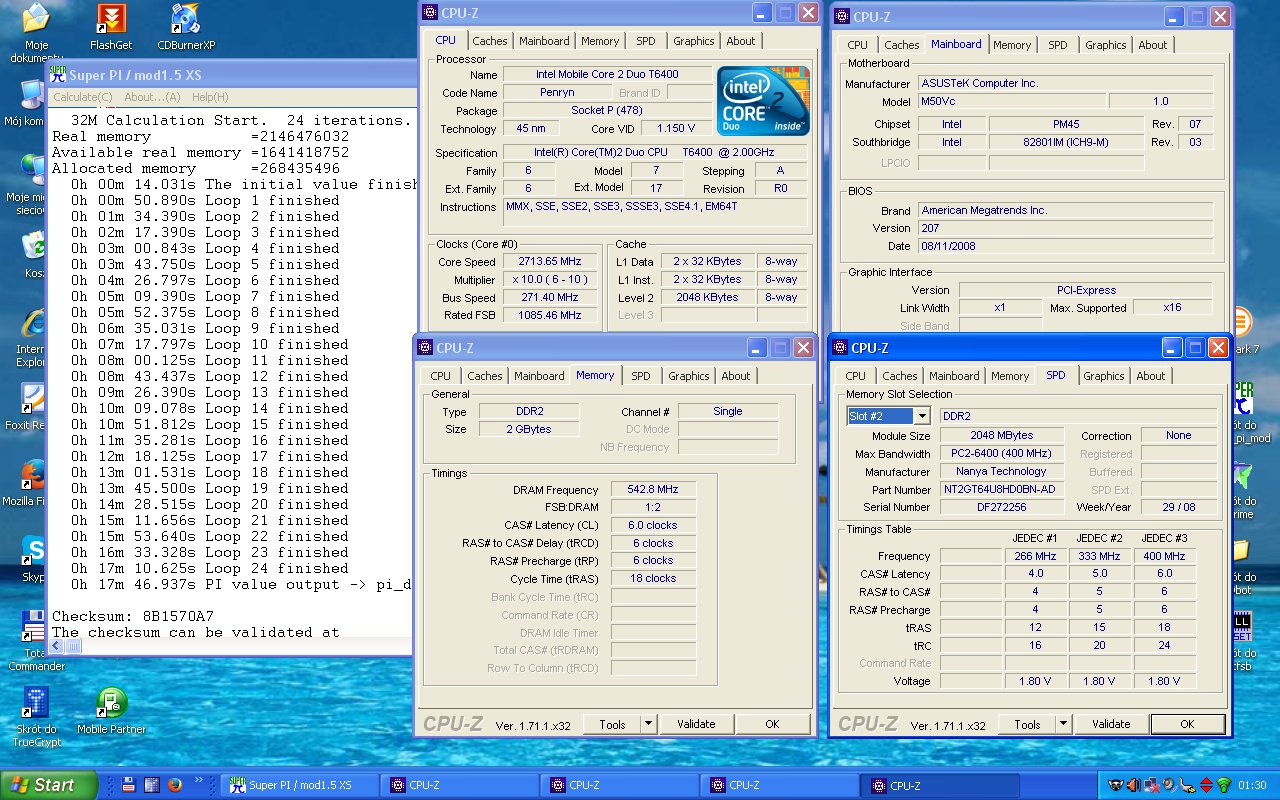Open Caches tab in the SPD window
1280x800 pixels.
pyautogui.click(x=898, y=376)
